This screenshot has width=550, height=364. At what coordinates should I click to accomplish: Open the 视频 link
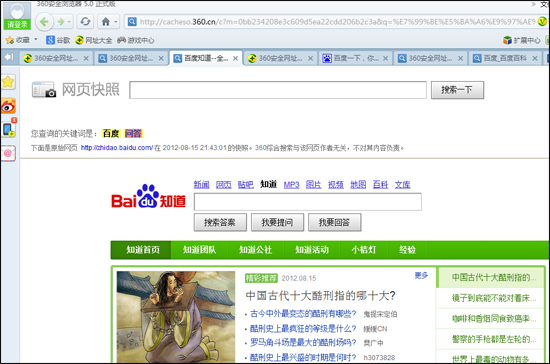[336, 184]
